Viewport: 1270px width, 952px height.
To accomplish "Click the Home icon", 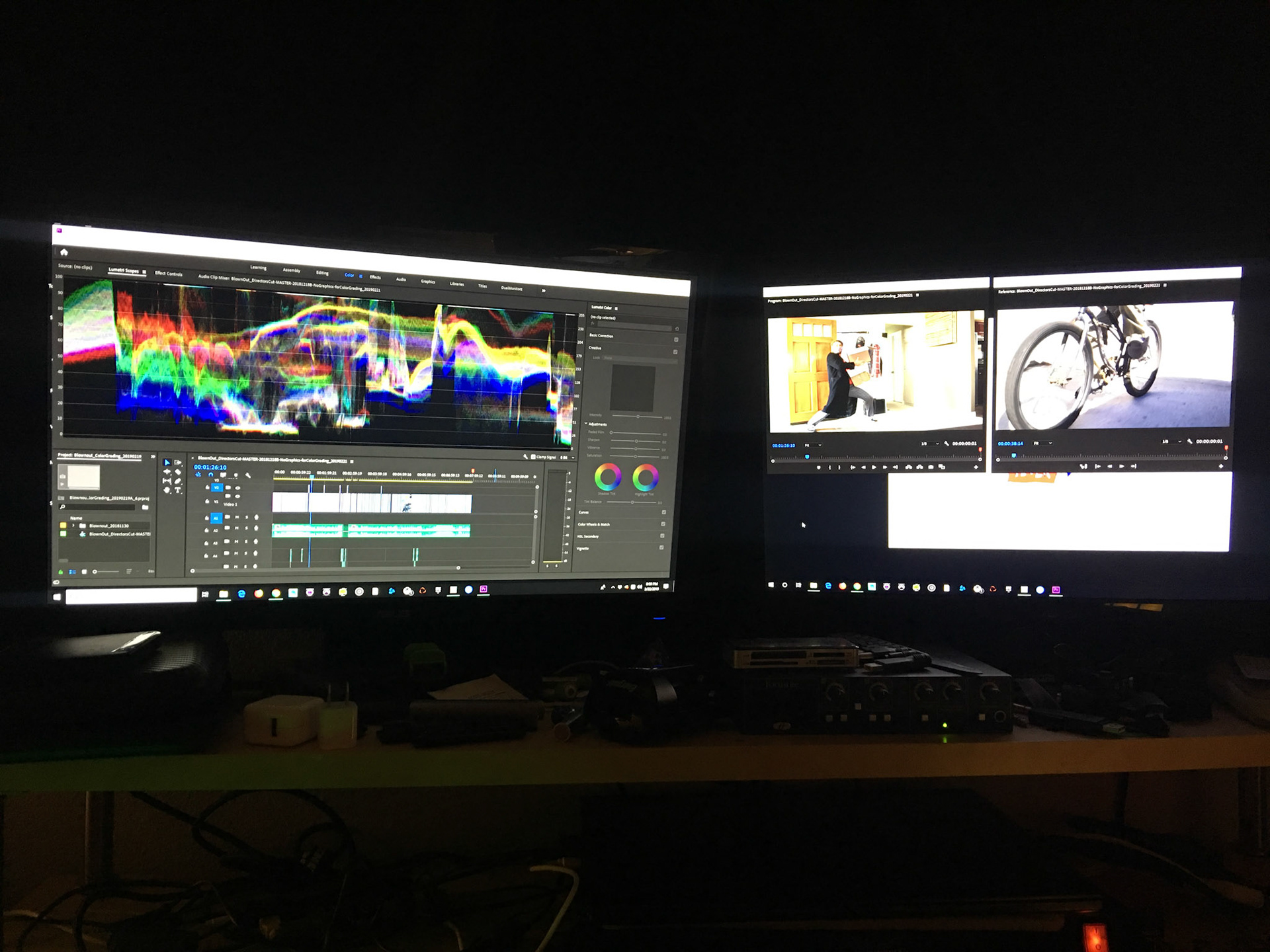I will (x=64, y=252).
